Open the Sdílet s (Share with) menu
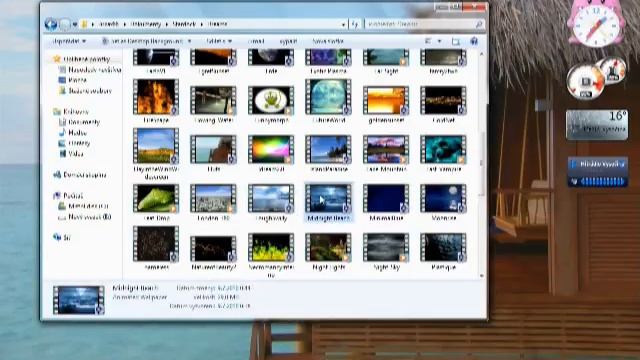640x360 pixels. (x=219, y=41)
